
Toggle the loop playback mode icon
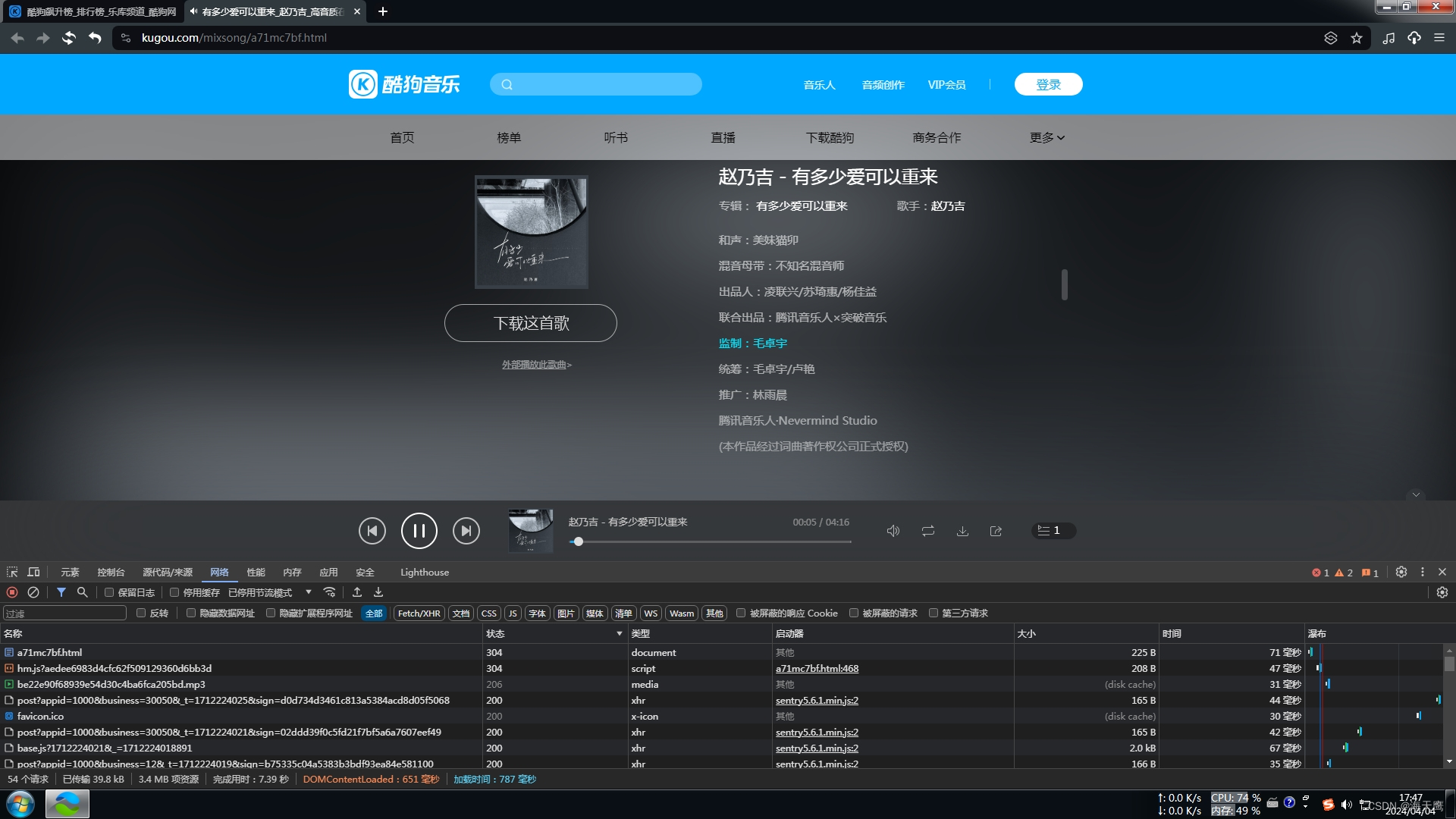928,531
